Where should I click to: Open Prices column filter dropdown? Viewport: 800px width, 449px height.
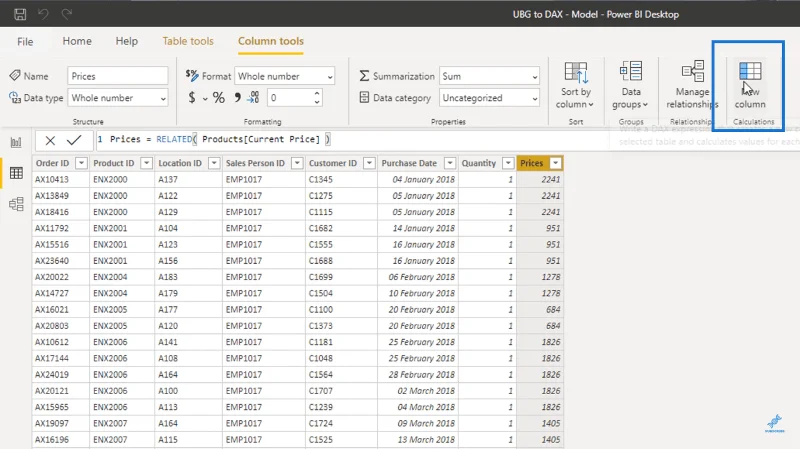556,163
